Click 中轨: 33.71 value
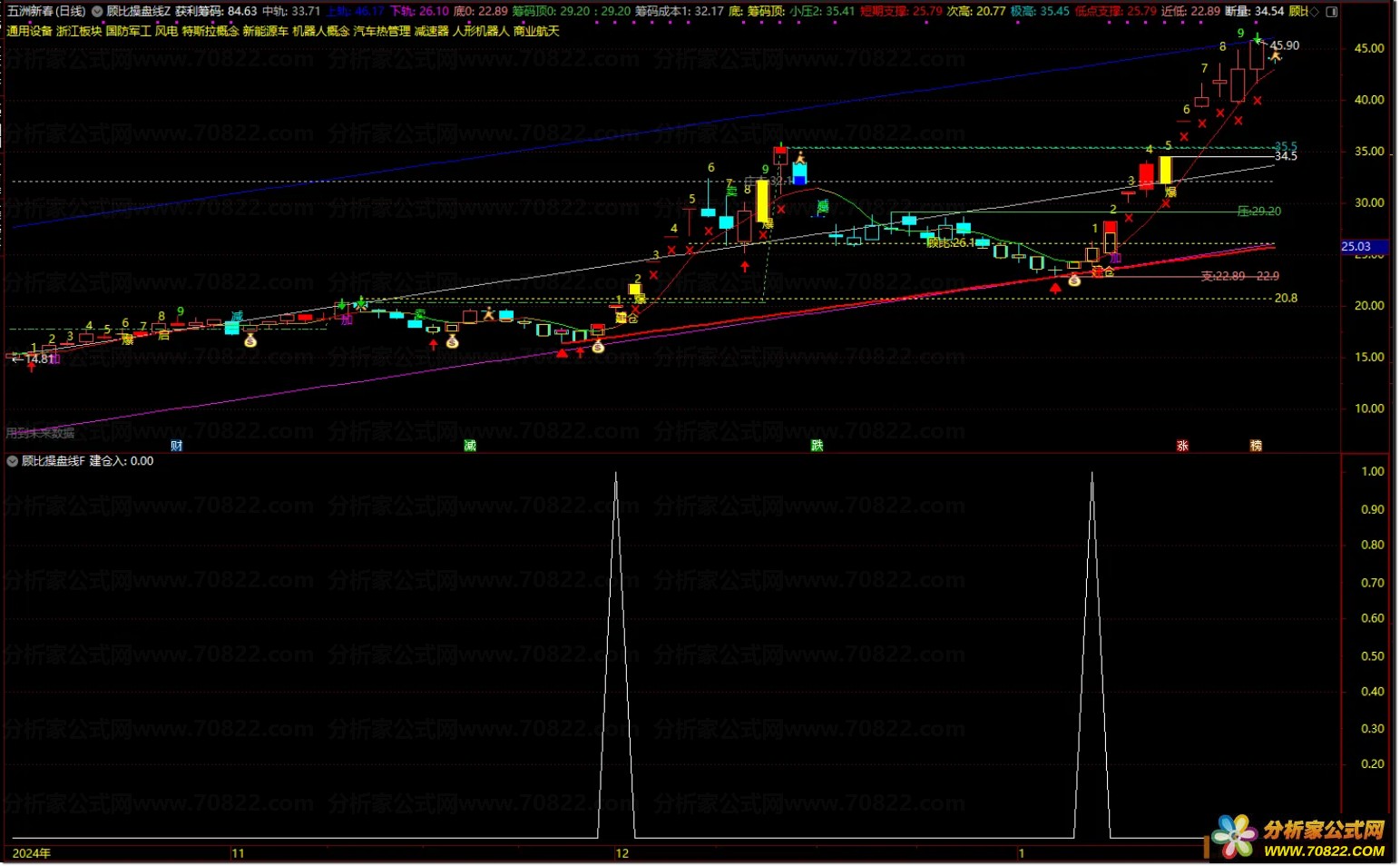 click(291, 12)
